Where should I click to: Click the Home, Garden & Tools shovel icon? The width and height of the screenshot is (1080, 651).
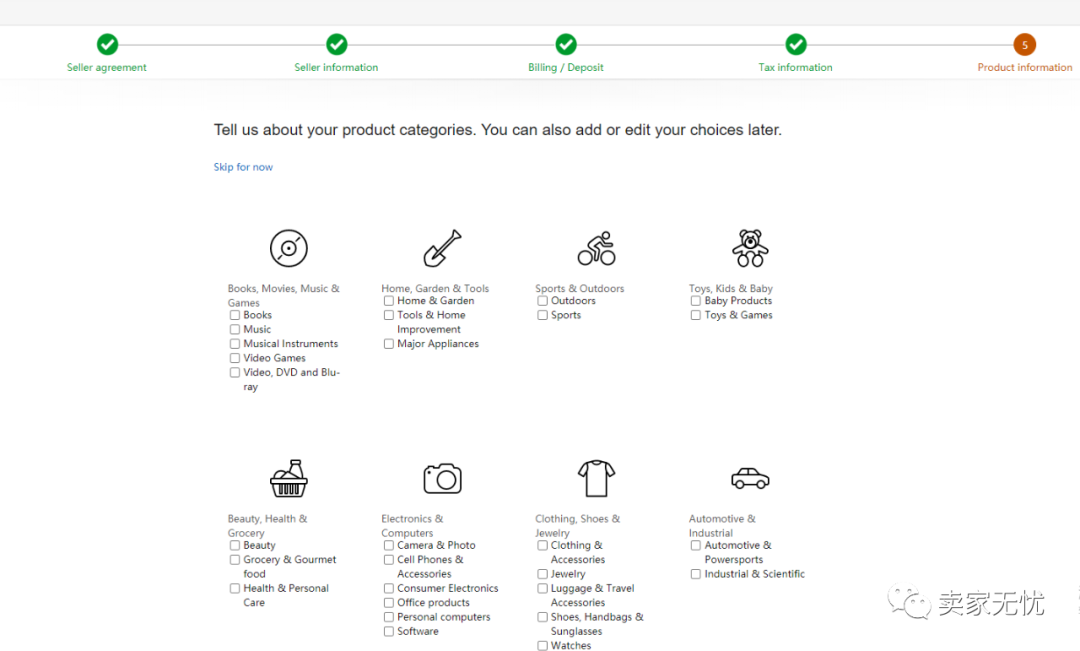(x=442, y=248)
